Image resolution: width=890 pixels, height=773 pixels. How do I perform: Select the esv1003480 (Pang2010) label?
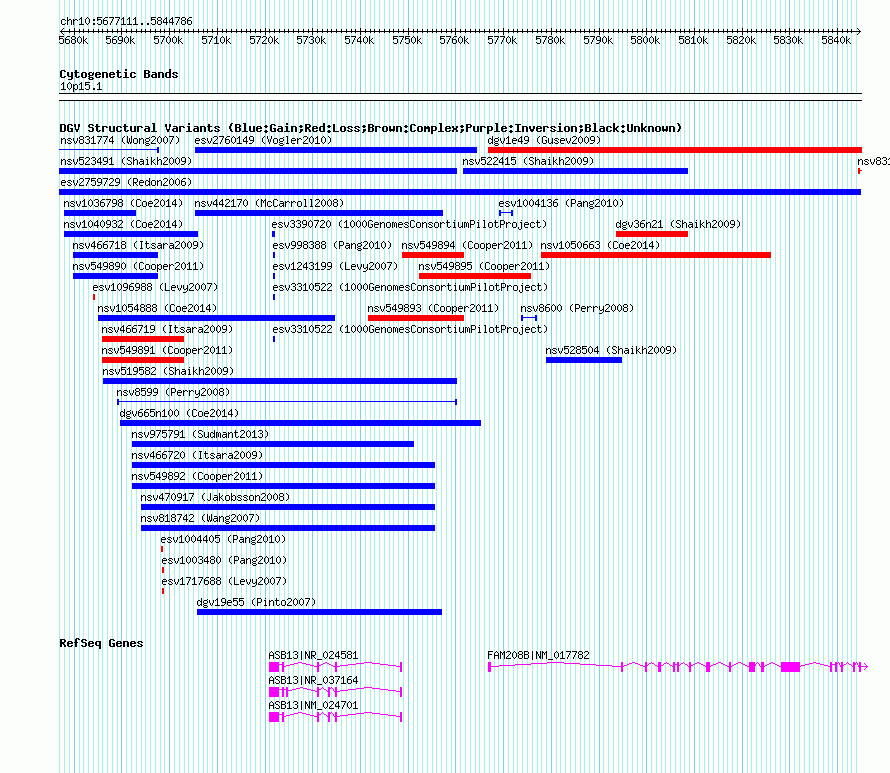[224, 560]
